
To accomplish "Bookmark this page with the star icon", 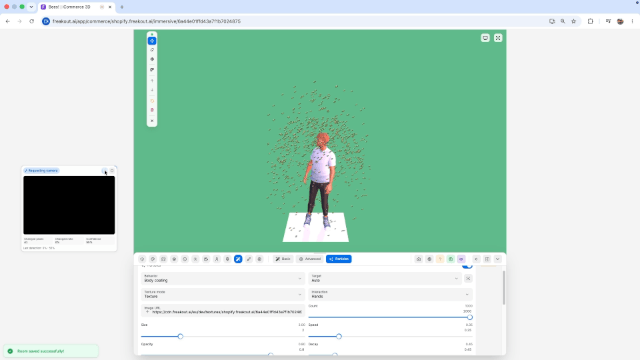I will pos(573,21).
